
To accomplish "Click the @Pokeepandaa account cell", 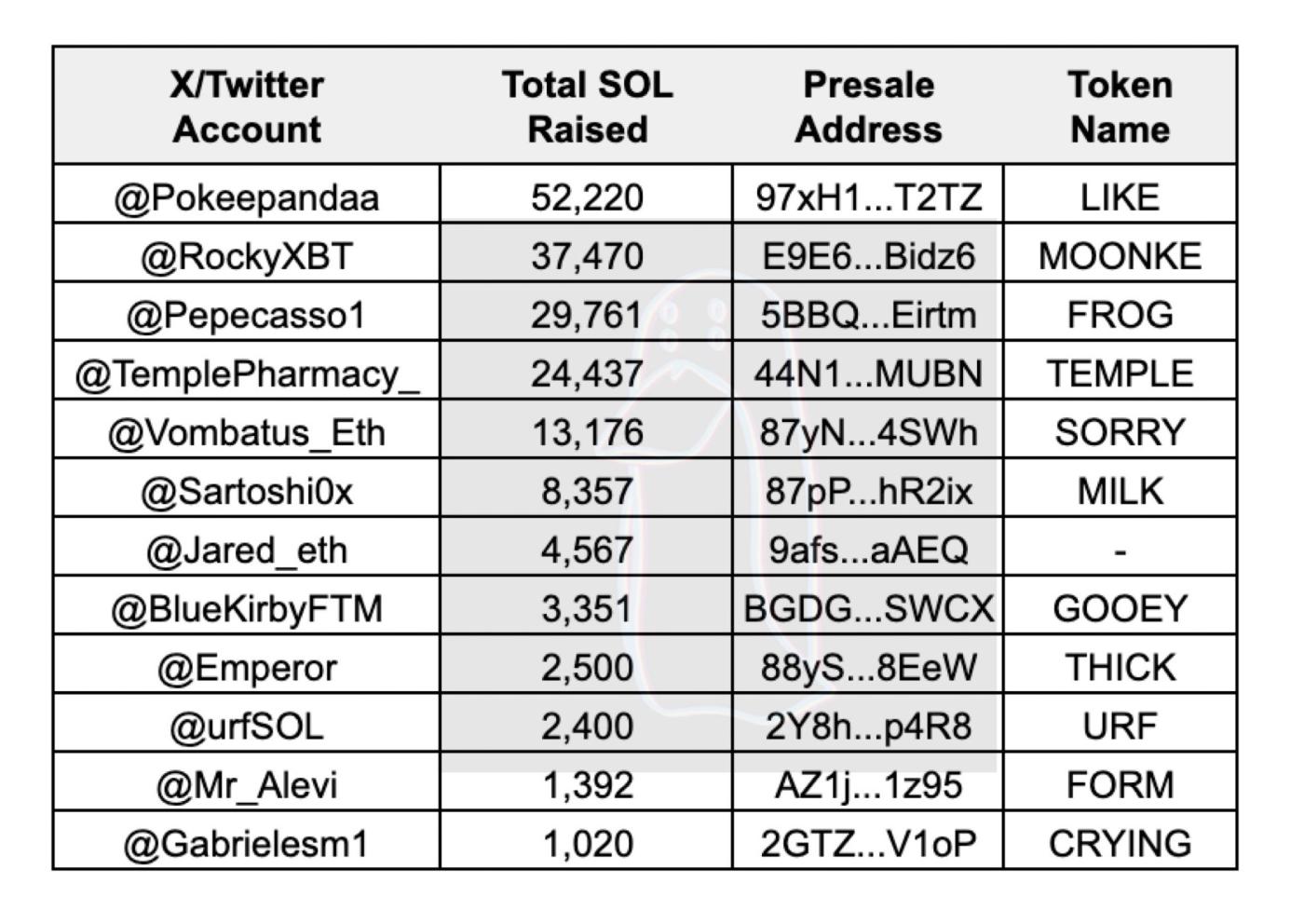I will 247,197.
